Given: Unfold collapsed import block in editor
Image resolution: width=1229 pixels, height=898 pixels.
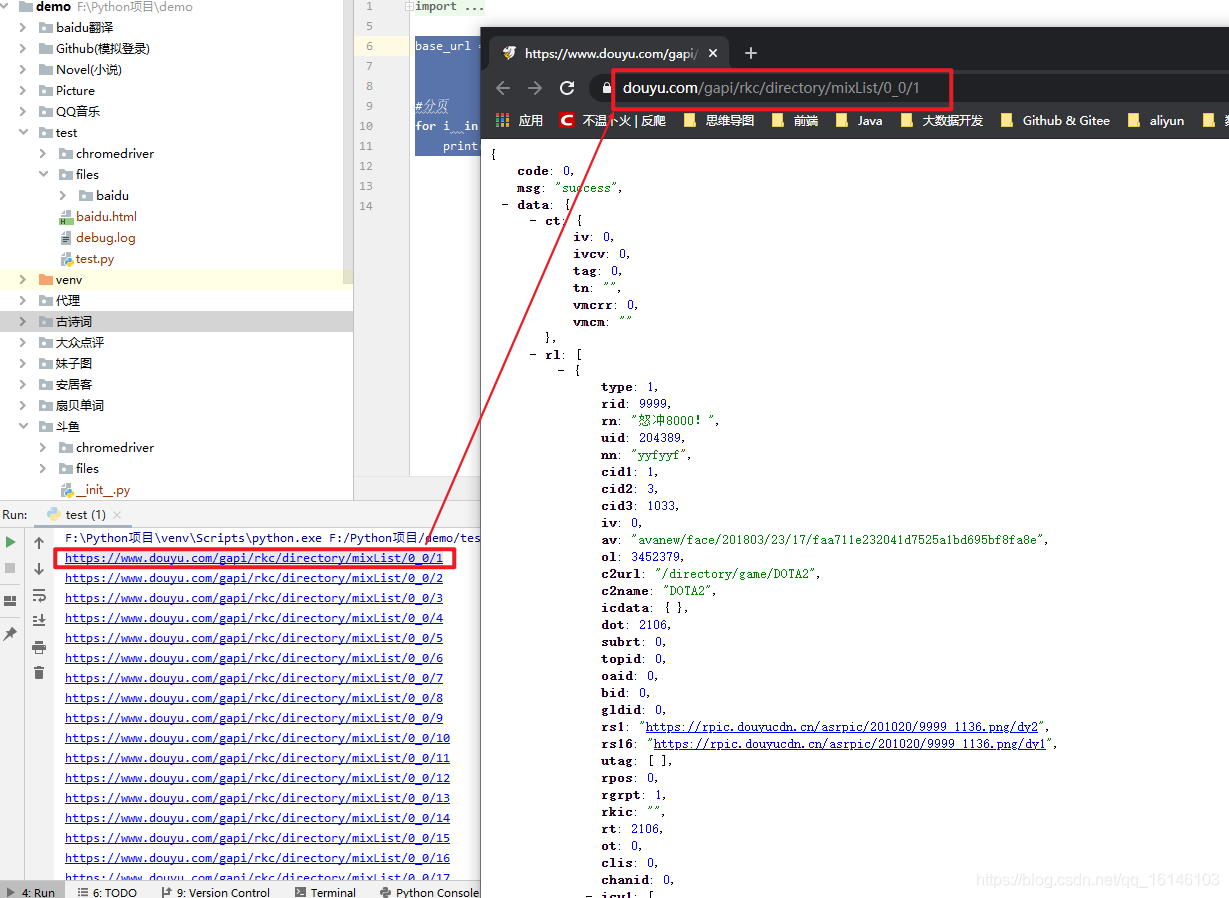Looking at the screenshot, I should tap(408, 6).
